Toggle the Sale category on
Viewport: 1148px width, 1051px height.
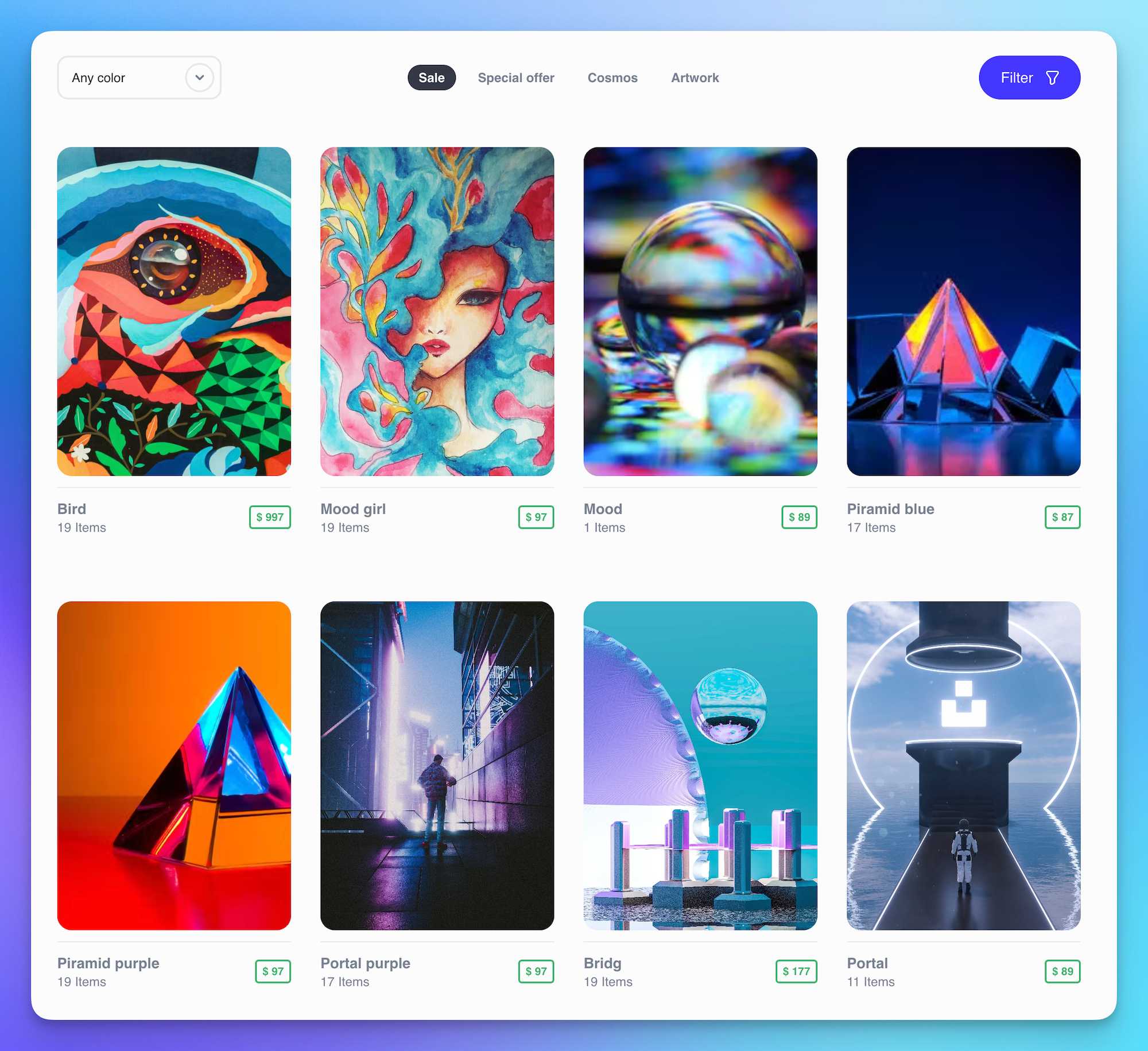[432, 78]
